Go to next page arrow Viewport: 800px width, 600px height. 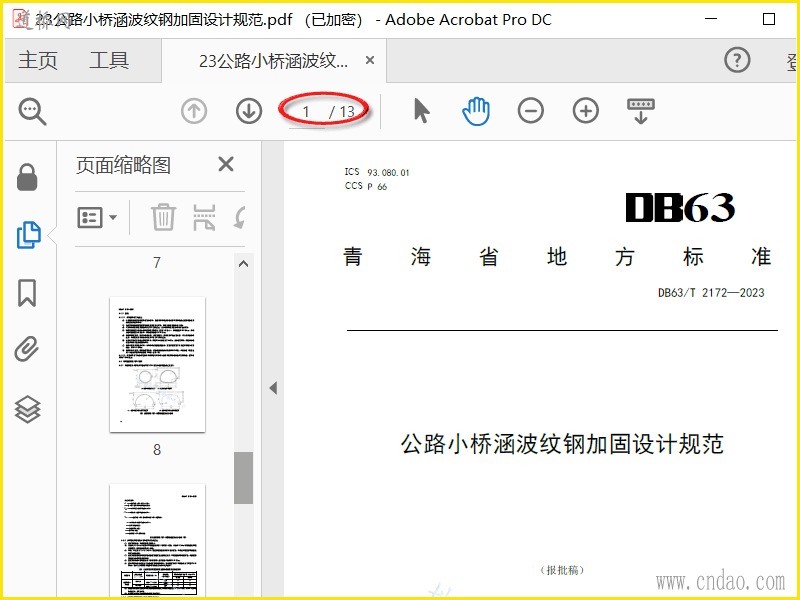[249, 111]
